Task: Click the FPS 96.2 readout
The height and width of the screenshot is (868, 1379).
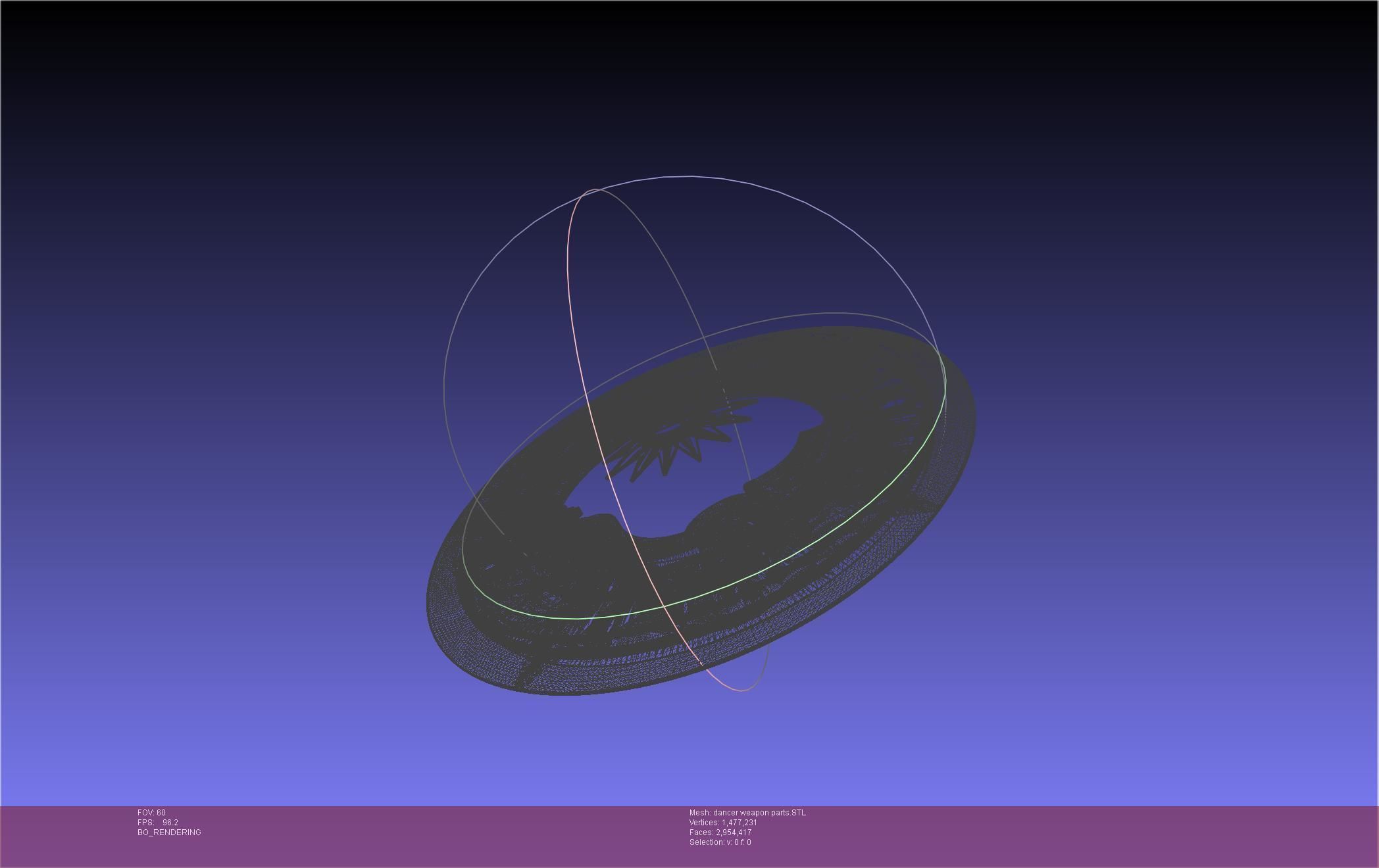Action: pos(158,823)
